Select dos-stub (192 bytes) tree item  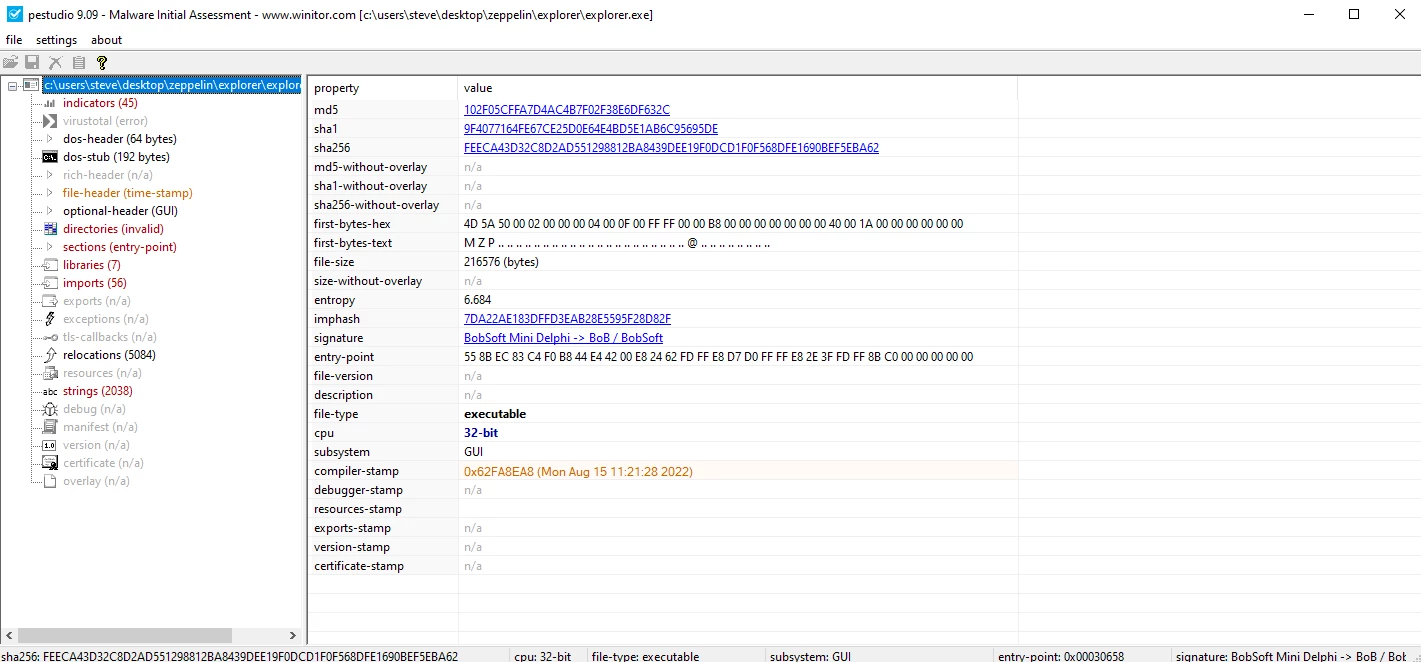[116, 157]
